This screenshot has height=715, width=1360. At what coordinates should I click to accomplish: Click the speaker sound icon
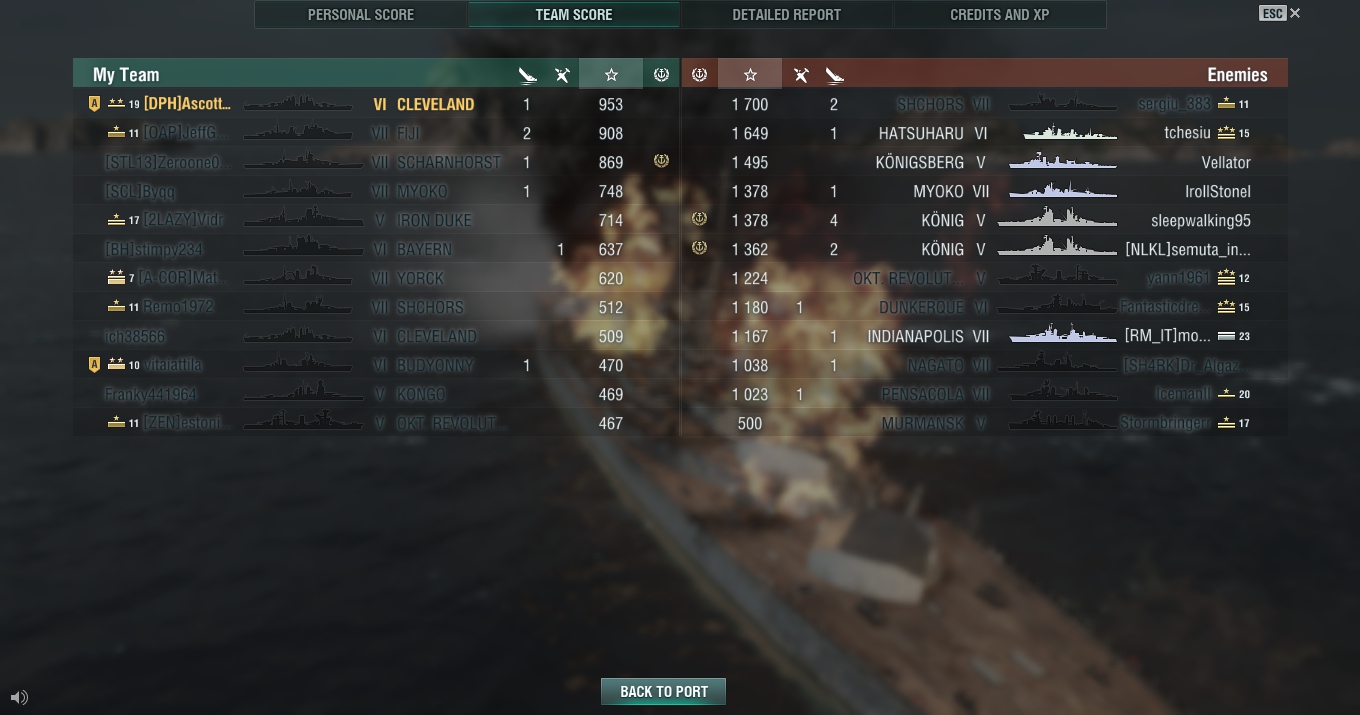point(19,697)
